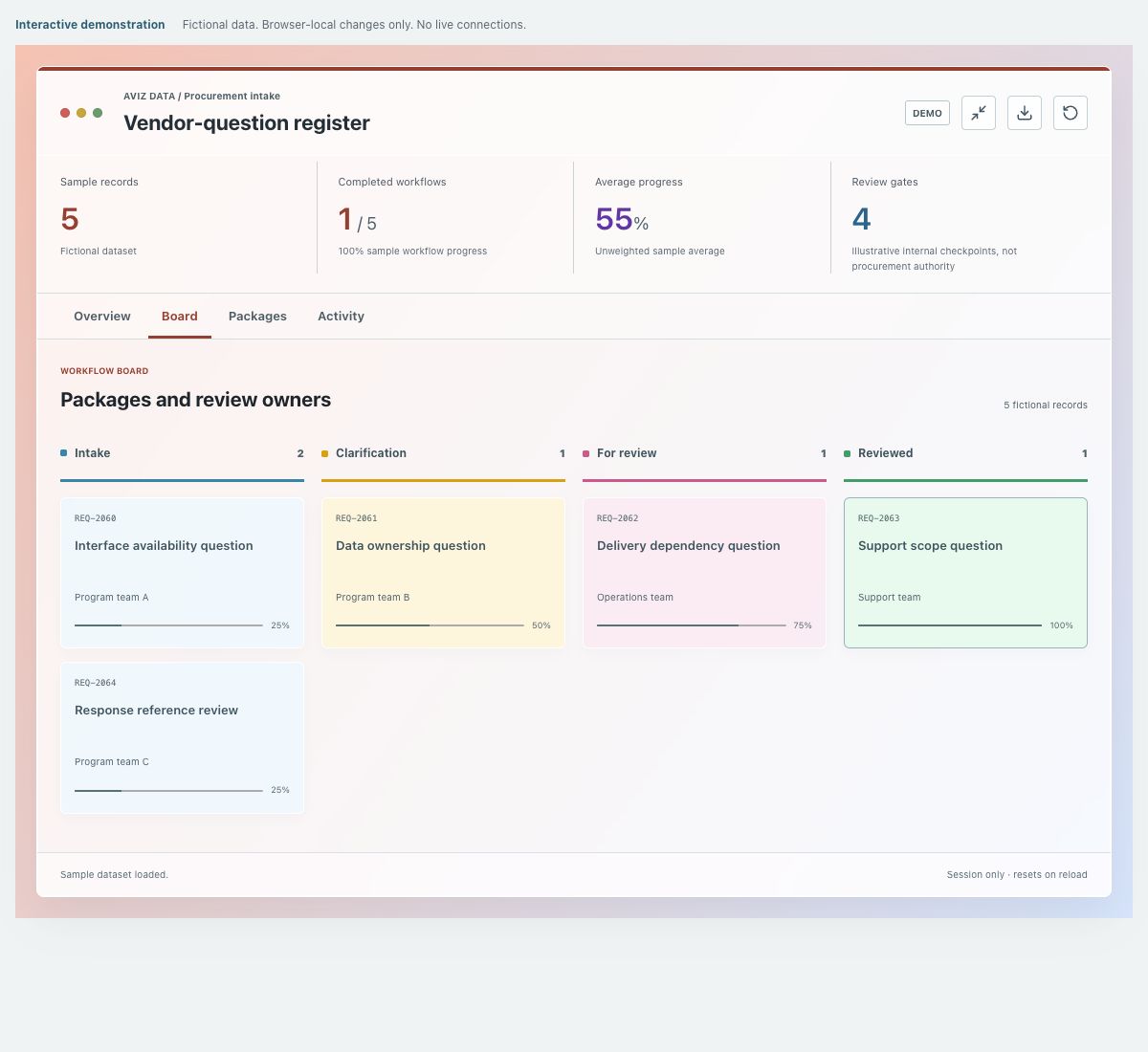The width and height of the screenshot is (1148, 1052).
Task: Click the yellow Clarification status dot
Action: coord(324,453)
